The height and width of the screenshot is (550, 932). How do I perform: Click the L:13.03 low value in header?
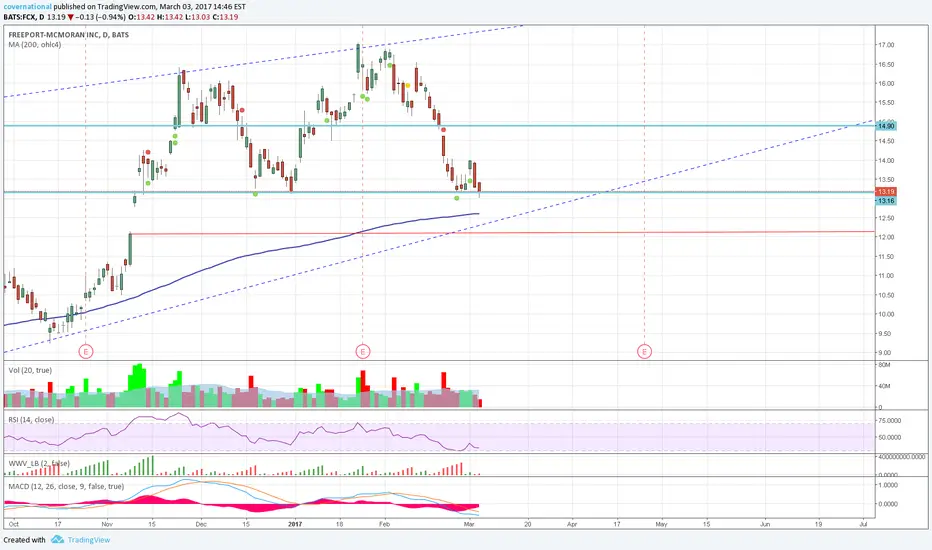coord(197,17)
